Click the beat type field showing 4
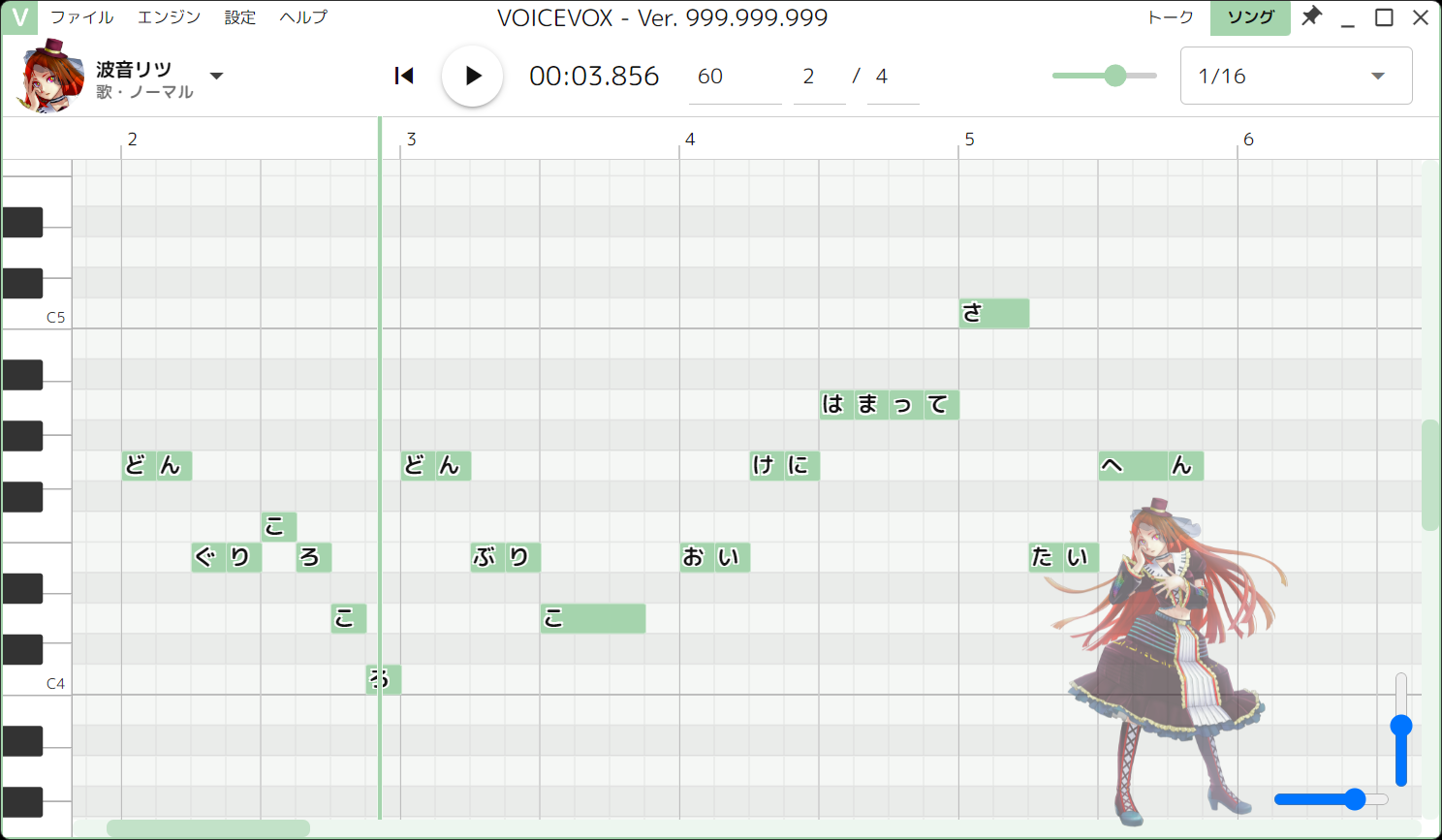The image size is (1442, 840). coord(893,76)
